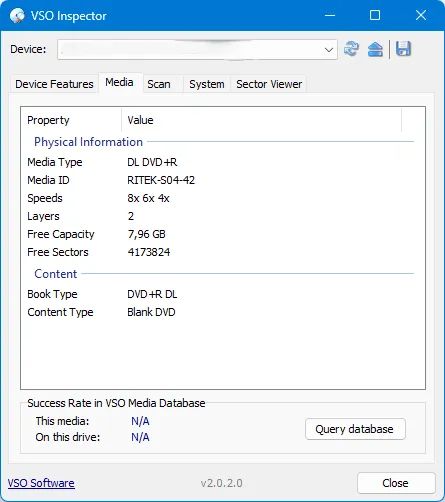Close the window with the title bar X
445x502 pixels.
[421, 15]
